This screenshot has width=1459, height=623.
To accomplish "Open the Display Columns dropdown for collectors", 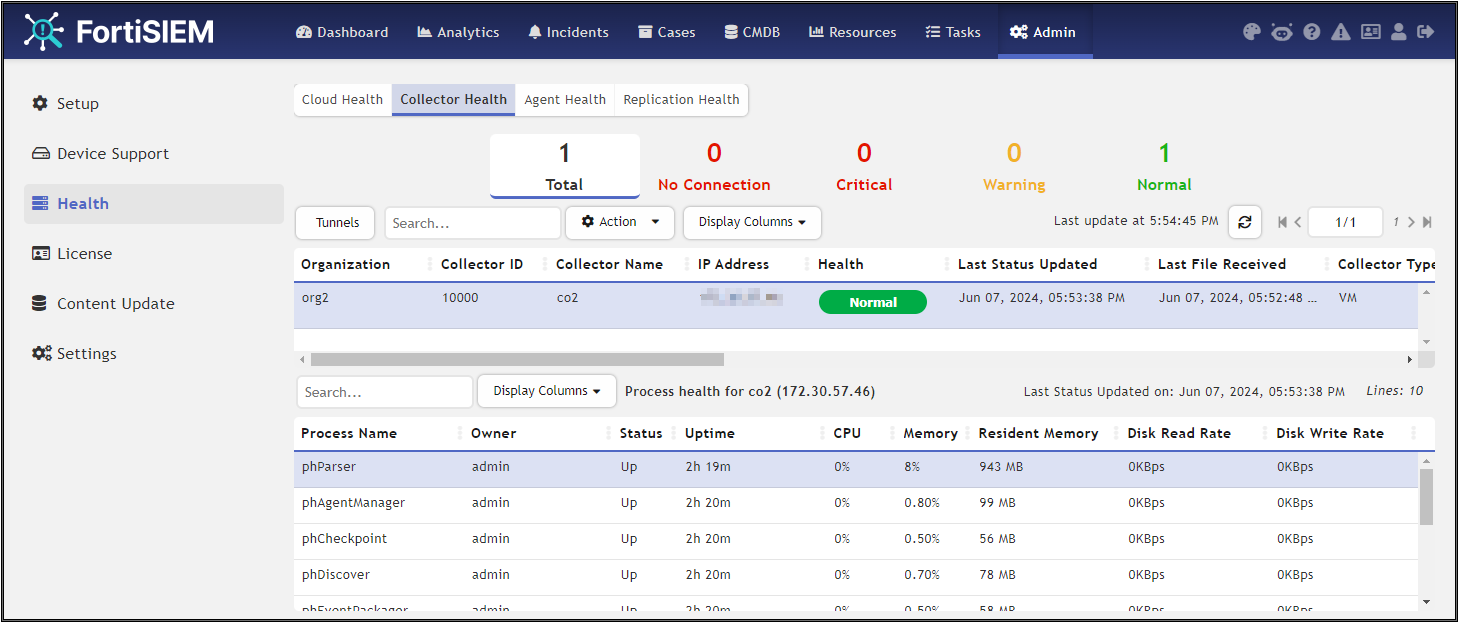I will click(x=751, y=222).
